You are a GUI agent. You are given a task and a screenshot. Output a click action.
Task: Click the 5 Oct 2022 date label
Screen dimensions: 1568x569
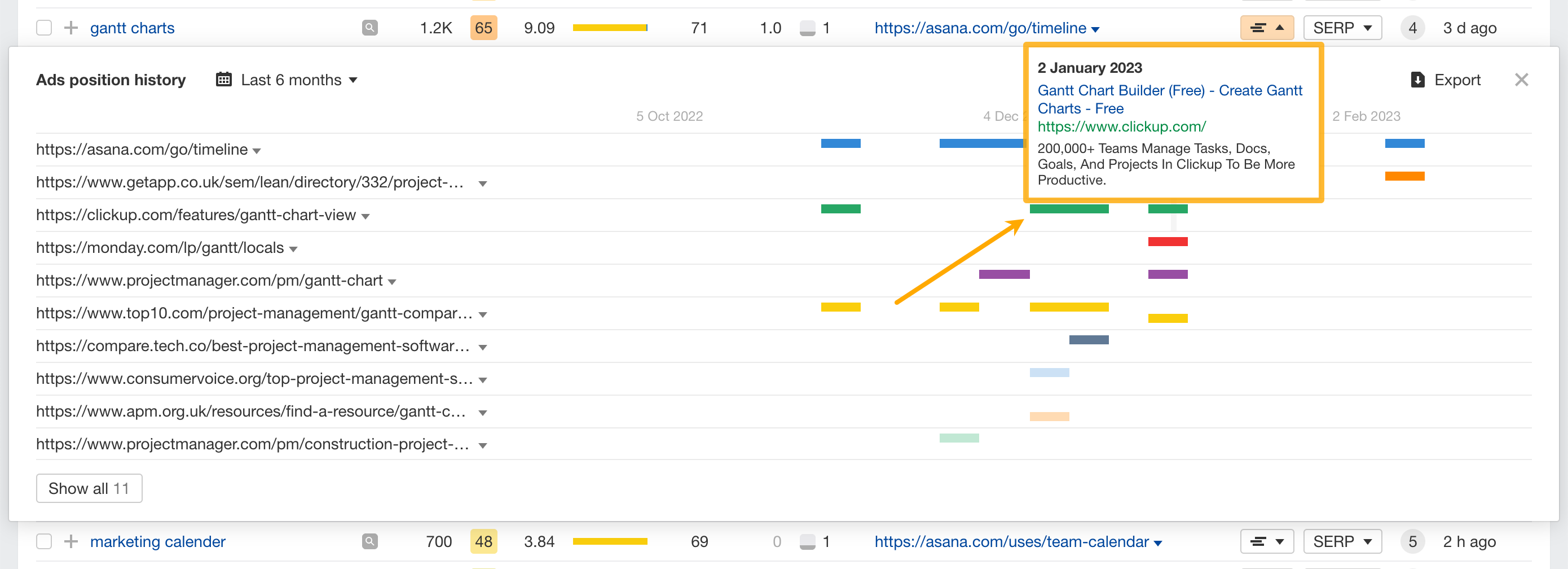669,116
